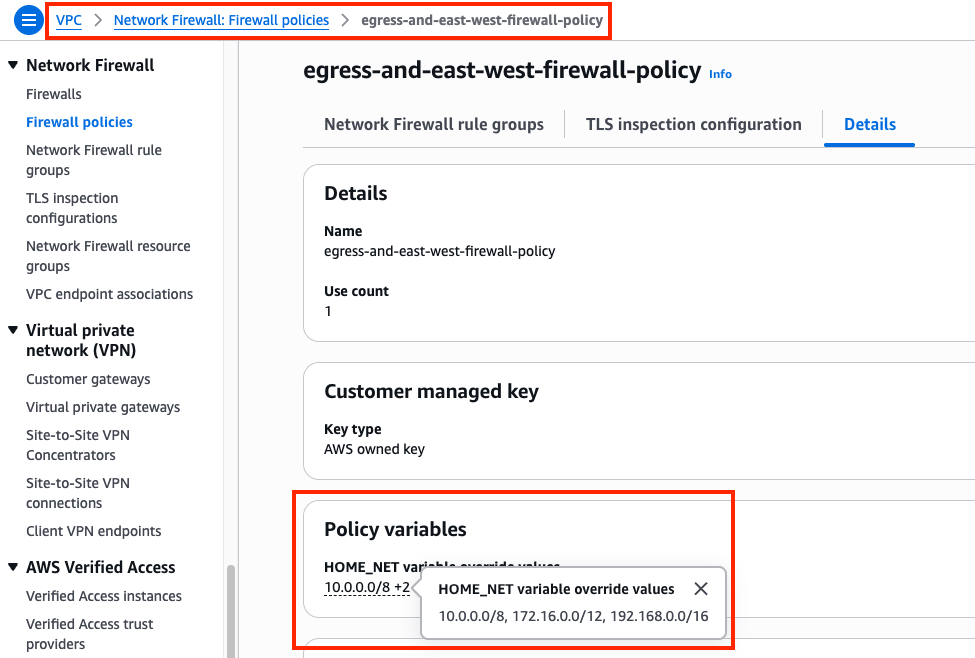Open Customer gateways in the sidebar
975x658 pixels.
88,379
